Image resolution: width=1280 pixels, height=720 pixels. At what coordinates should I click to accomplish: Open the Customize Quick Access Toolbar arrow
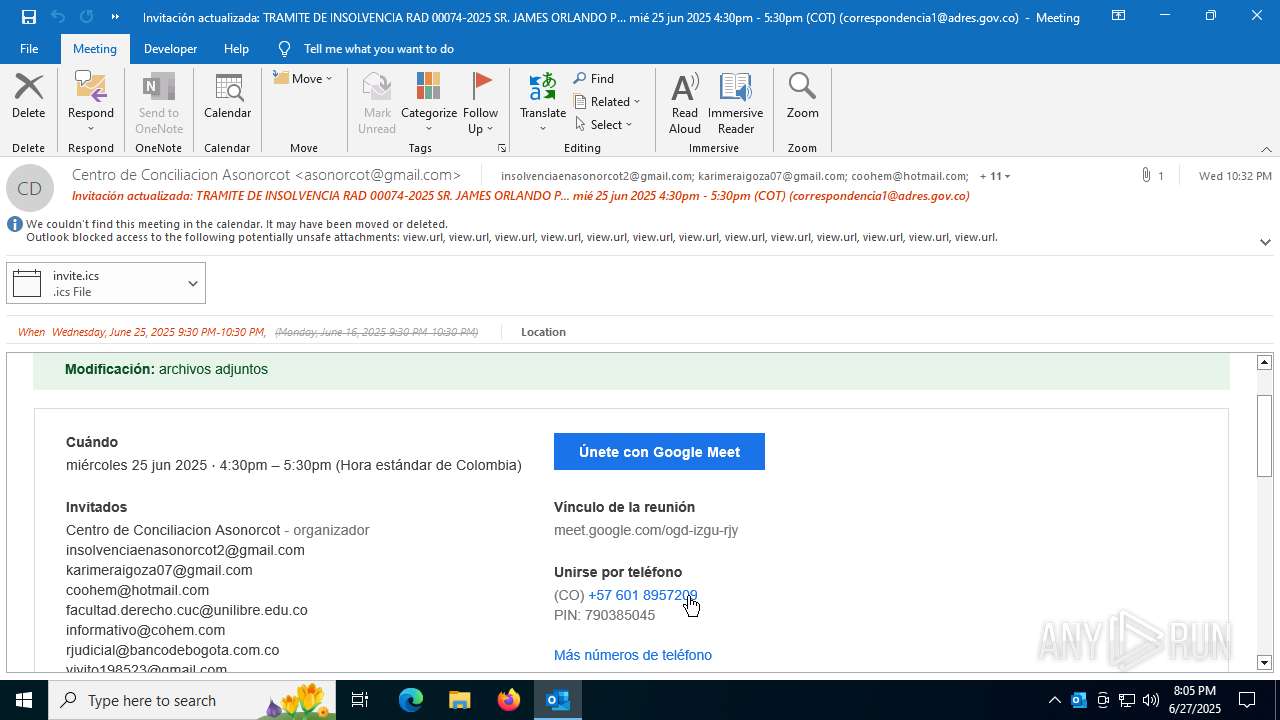(115, 17)
